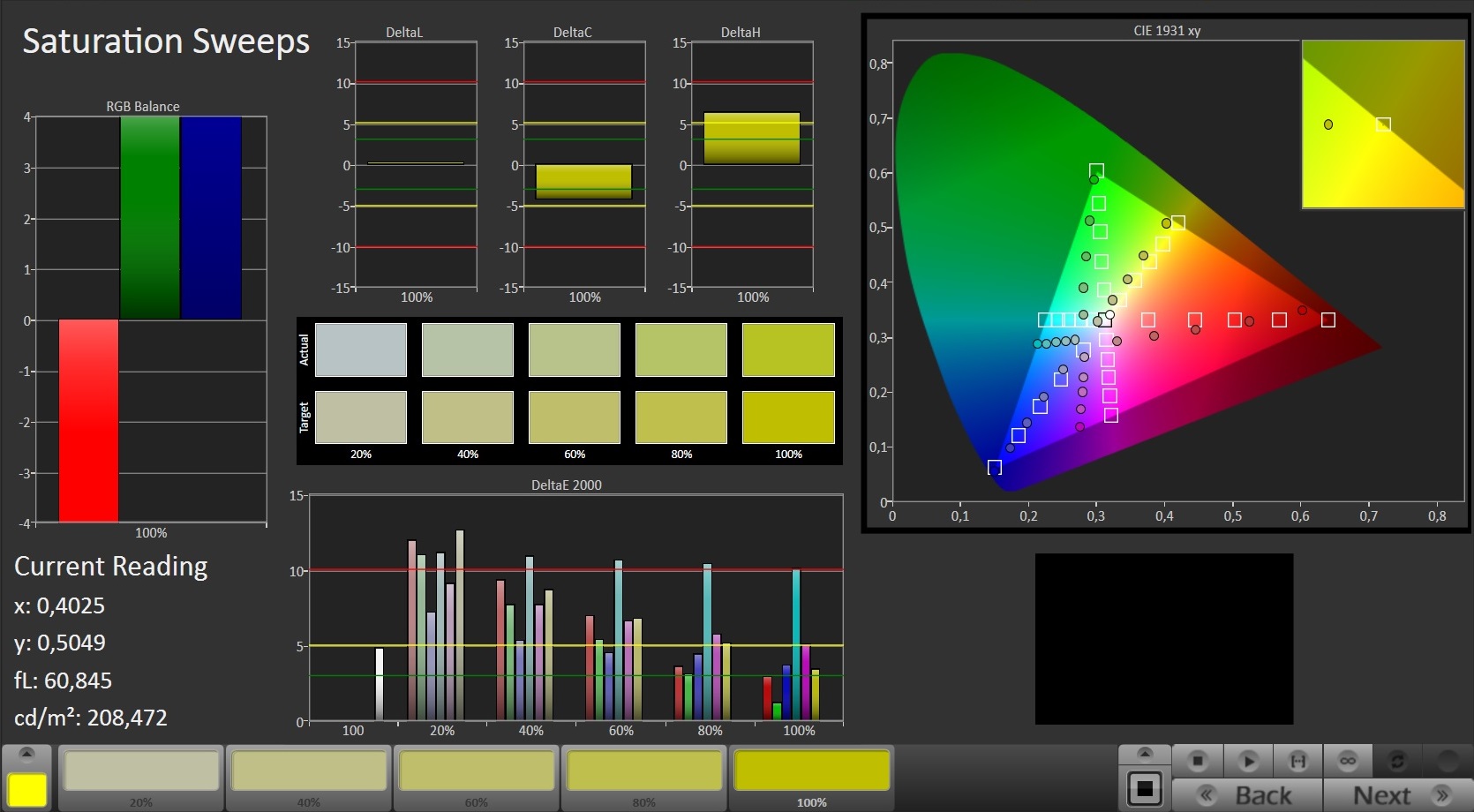The width and height of the screenshot is (1474, 812).
Task: Click the yellow bar in DeltaH chart
Action: pos(752,139)
